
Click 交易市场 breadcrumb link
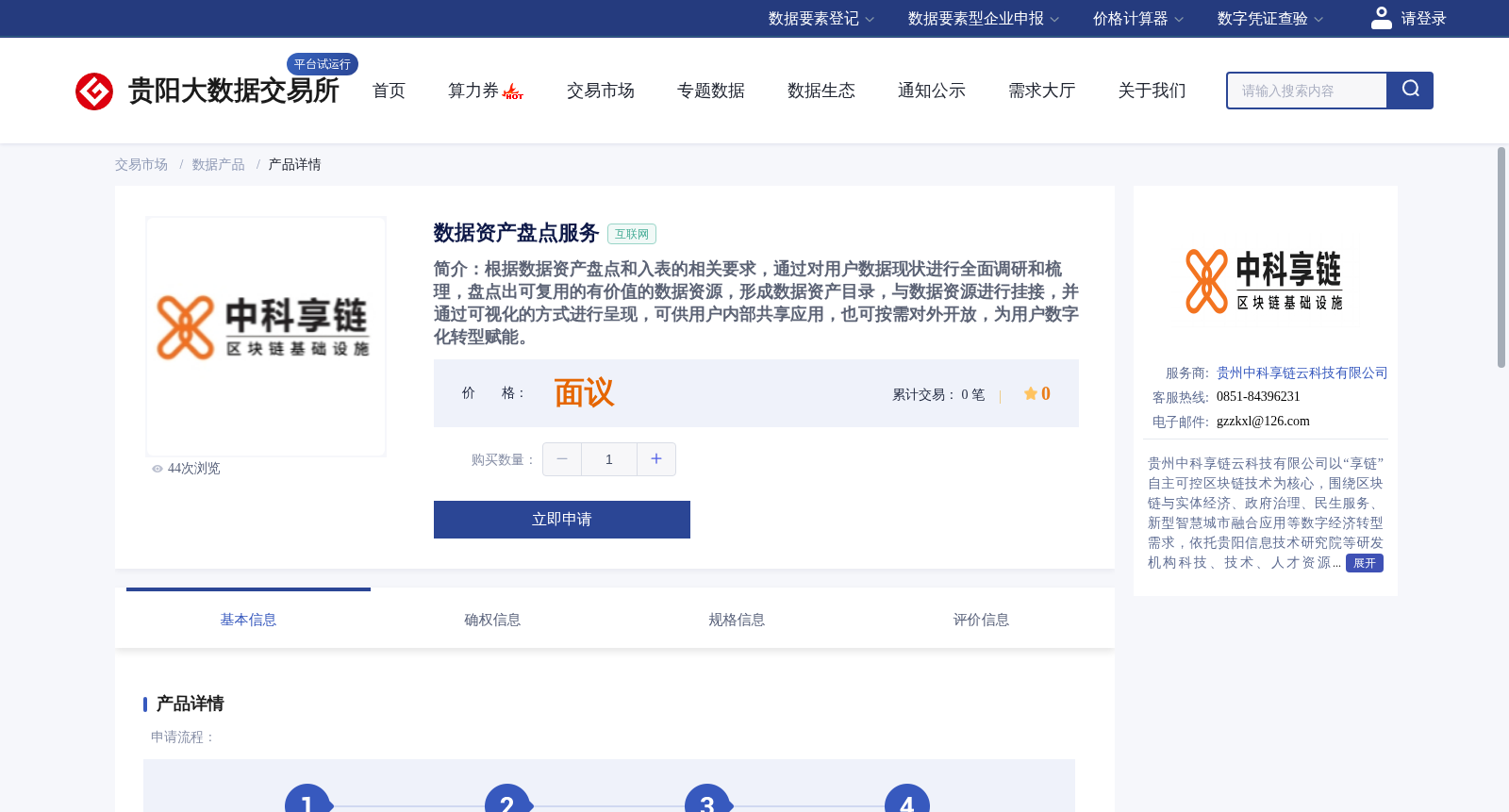pyautogui.click(x=141, y=165)
